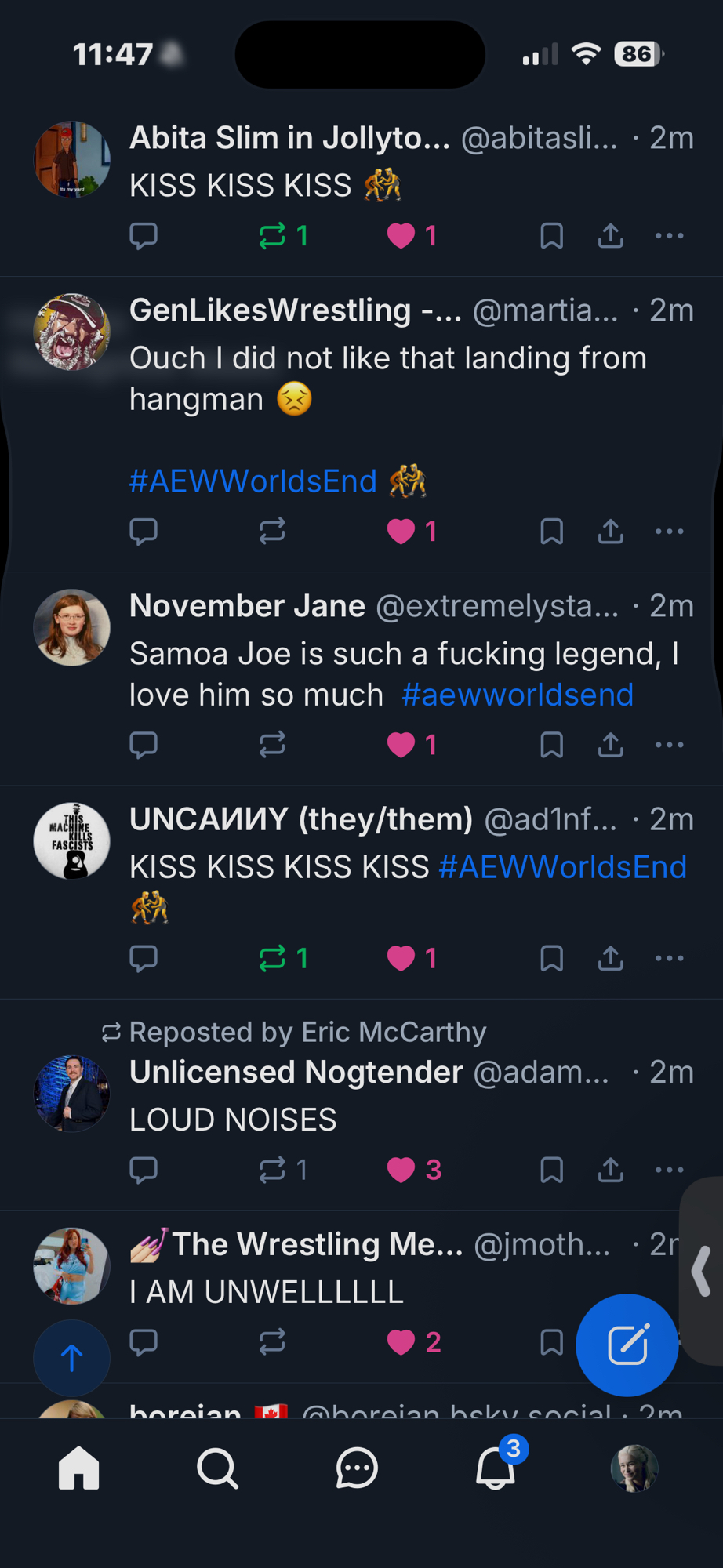This screenshot has height=1568, width=723.
Task: Open Notifications with 3 unread
Action: (496, 1468)
